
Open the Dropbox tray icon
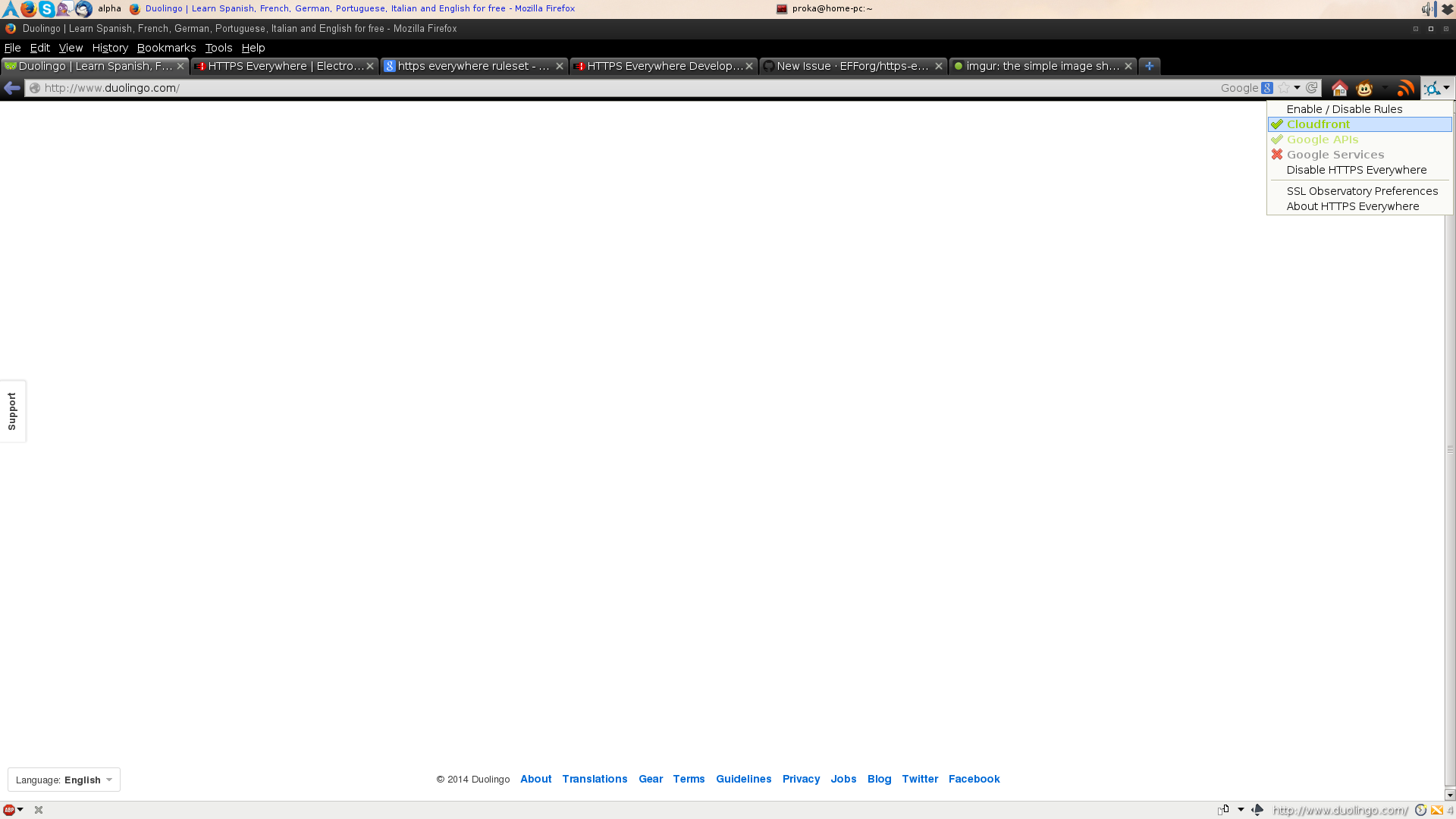[1447, 9]
